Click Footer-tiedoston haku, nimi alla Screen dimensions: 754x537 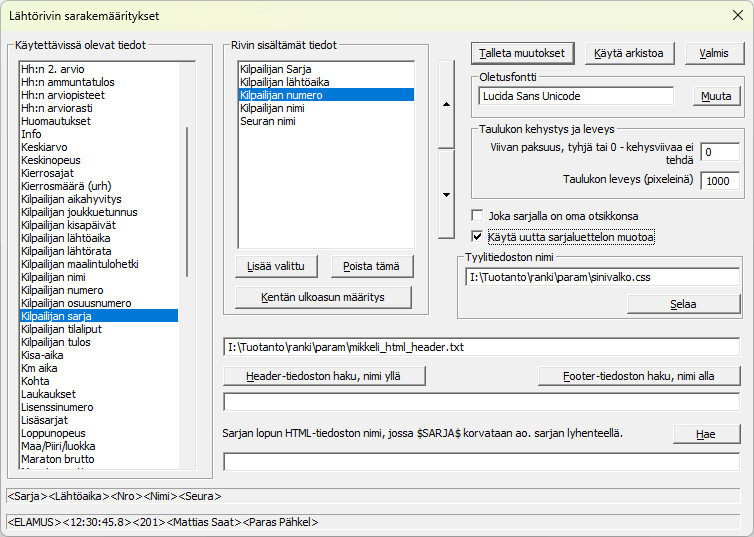point(639,376)
